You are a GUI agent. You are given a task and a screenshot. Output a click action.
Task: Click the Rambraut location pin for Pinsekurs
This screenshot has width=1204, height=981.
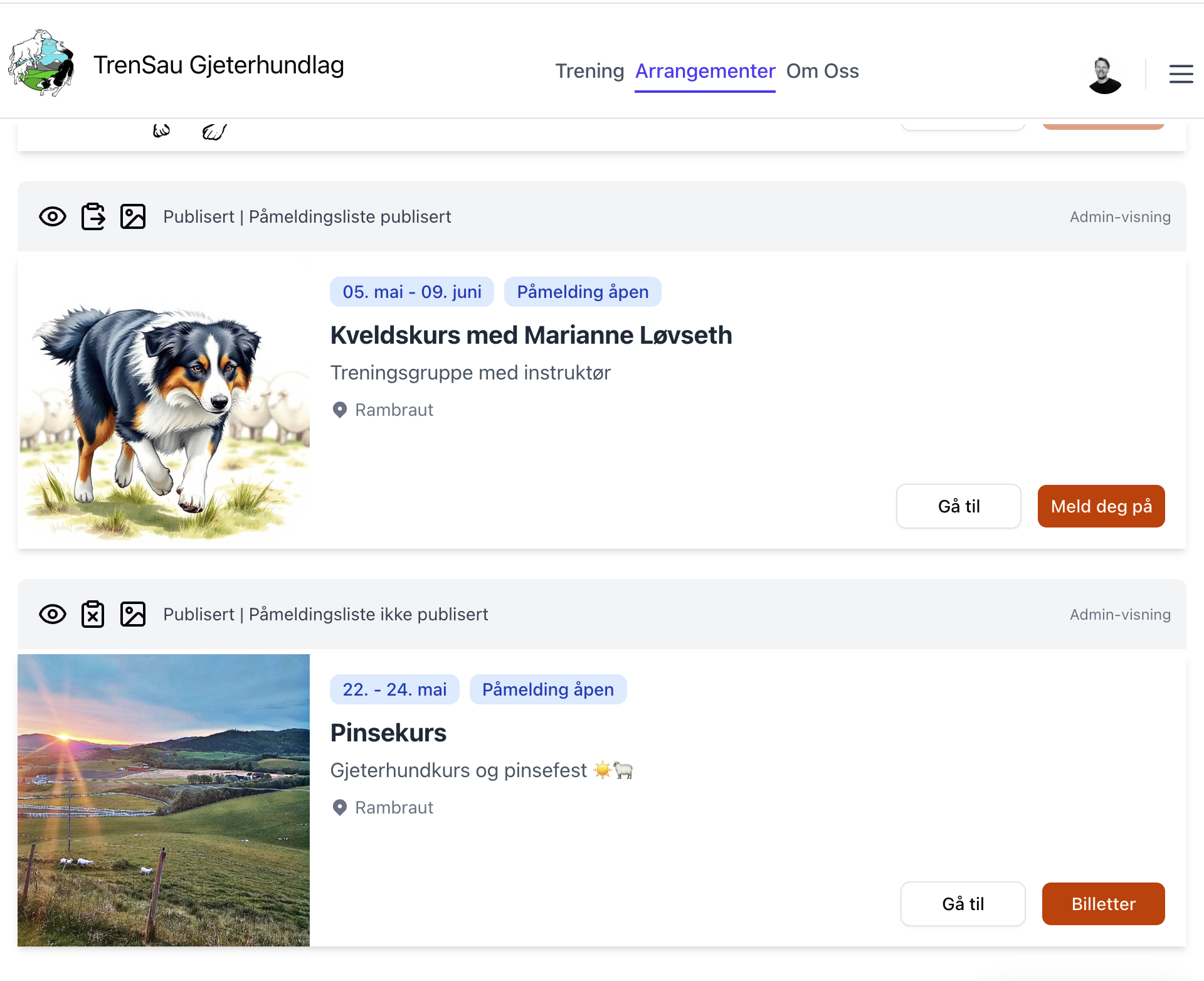click(340, 808)
